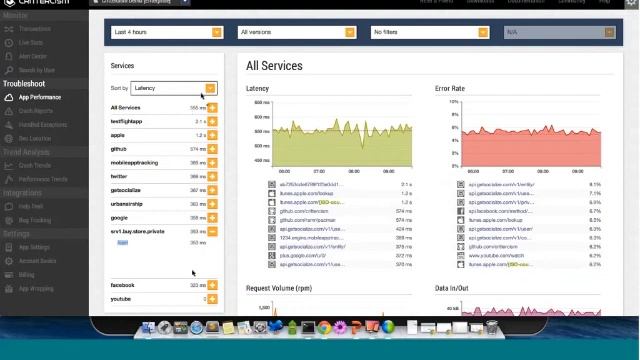Open Safari compass icon in dock
Image resolution: width=640 pixels, height=360 pixels.
pos(196,327)
